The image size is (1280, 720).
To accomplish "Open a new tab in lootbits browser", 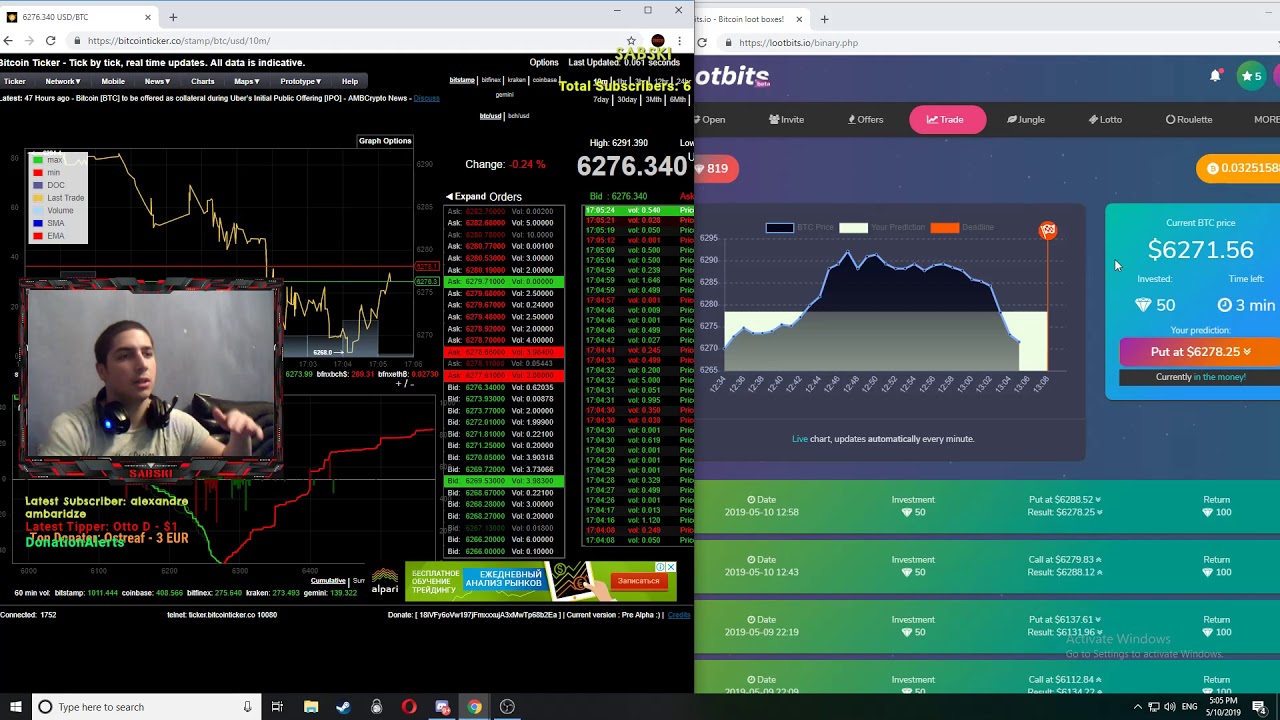I will click(x=824, y=19).
